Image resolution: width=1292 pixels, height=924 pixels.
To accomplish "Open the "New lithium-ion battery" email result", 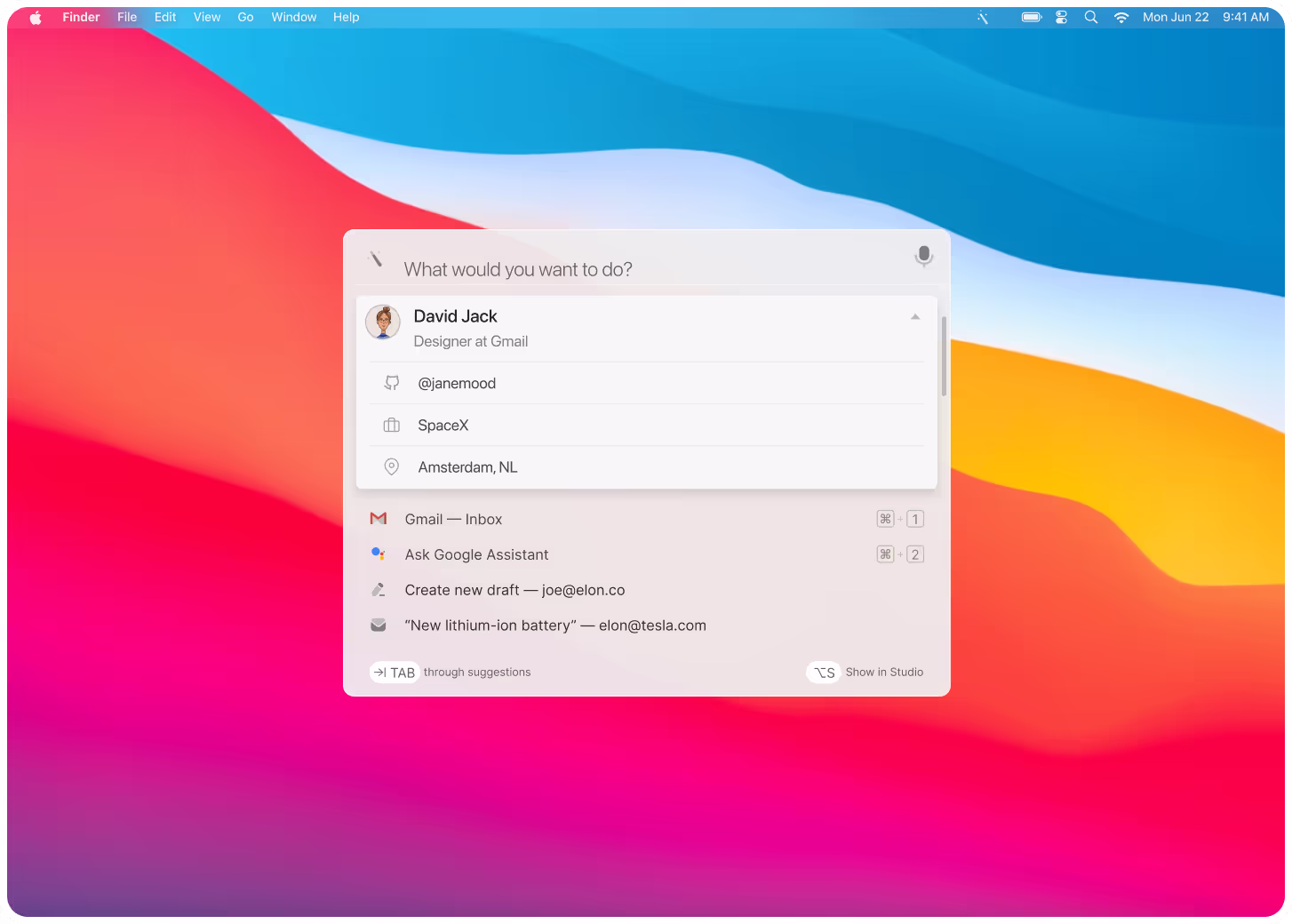I will pyautogui.click(x=647, y=625).
